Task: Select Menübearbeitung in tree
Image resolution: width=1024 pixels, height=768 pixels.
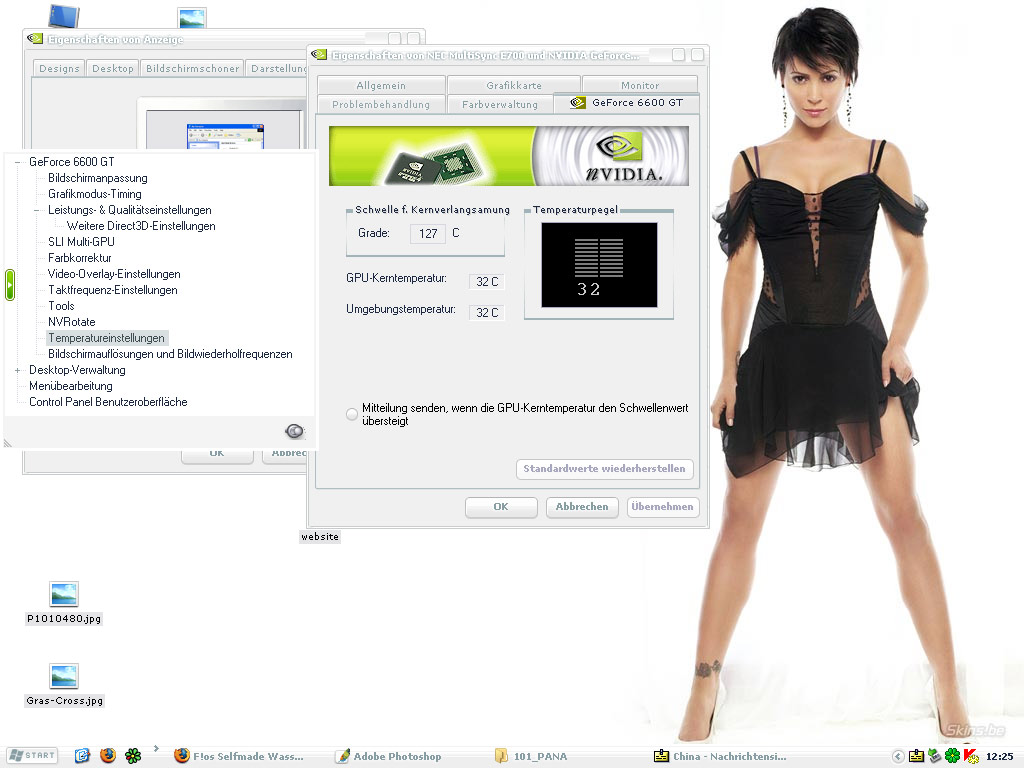Action: point(71,386)
